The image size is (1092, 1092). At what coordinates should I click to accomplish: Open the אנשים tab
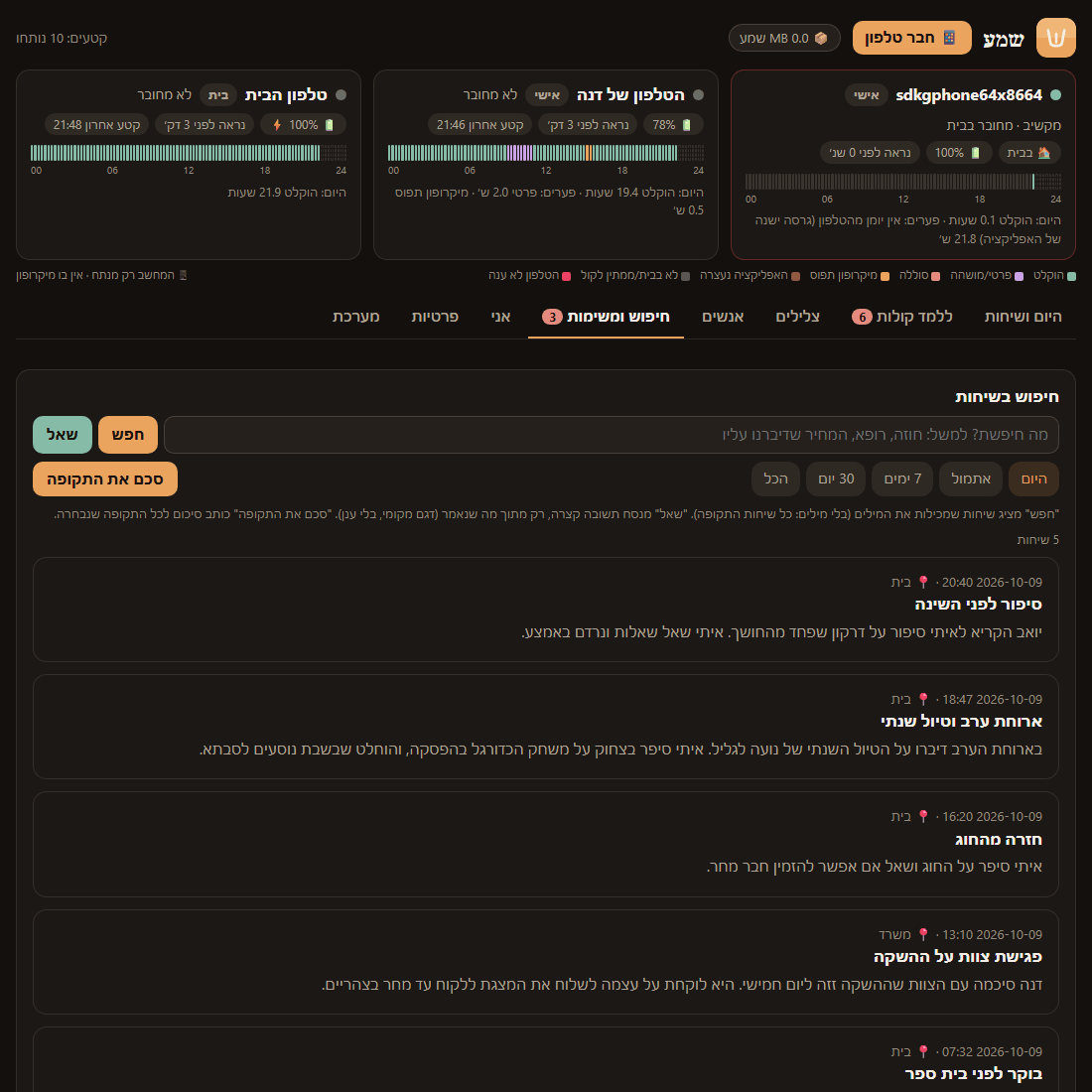pyautogui.click(x=723, y=317)
